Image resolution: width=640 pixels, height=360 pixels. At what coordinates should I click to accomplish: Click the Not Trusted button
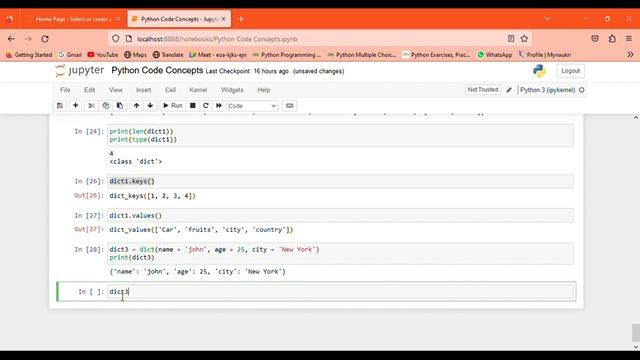point(483,90)
